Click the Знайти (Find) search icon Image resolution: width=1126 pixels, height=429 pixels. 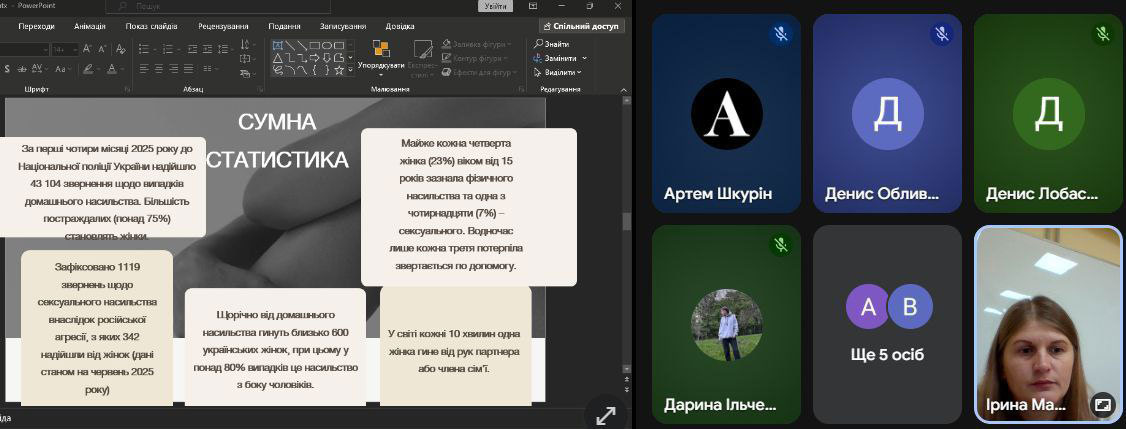click(x=539, y=44)
